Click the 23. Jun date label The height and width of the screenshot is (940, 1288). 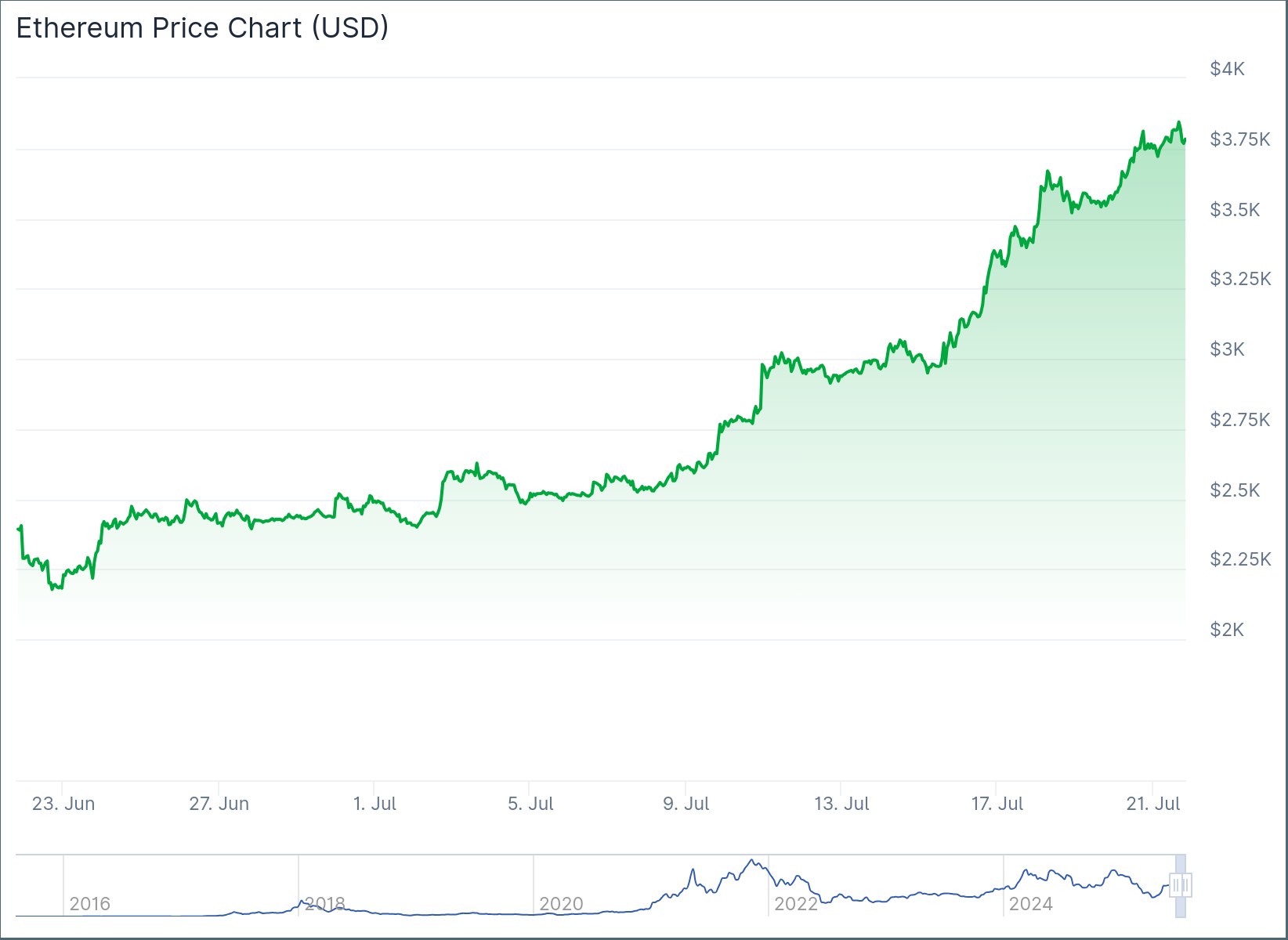(63, 804)
